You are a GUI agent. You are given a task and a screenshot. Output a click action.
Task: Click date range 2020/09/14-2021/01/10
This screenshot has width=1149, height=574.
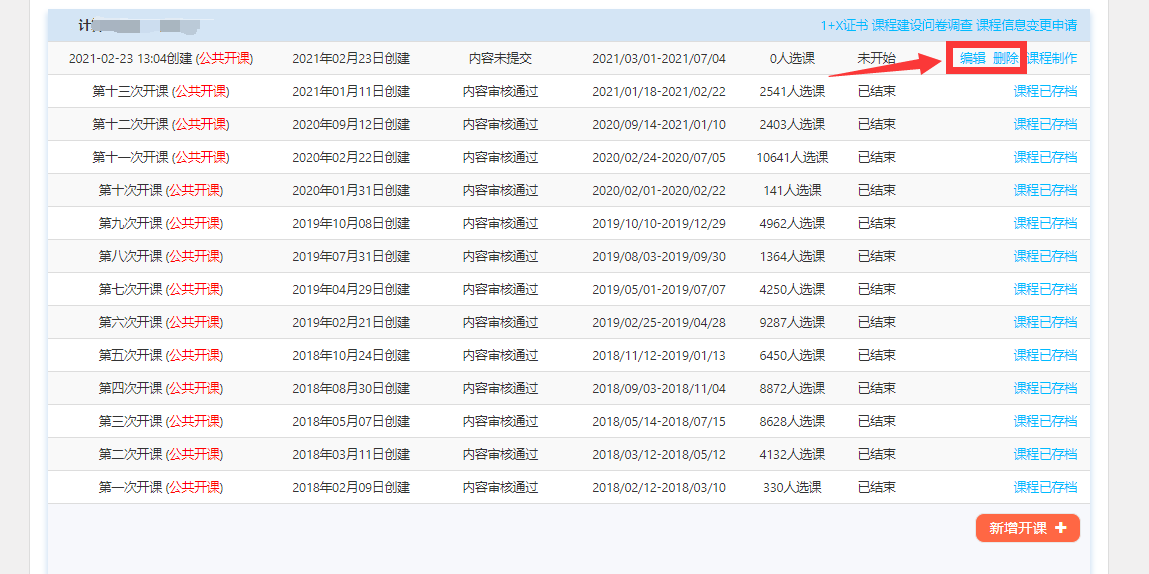tap(659, 125)
